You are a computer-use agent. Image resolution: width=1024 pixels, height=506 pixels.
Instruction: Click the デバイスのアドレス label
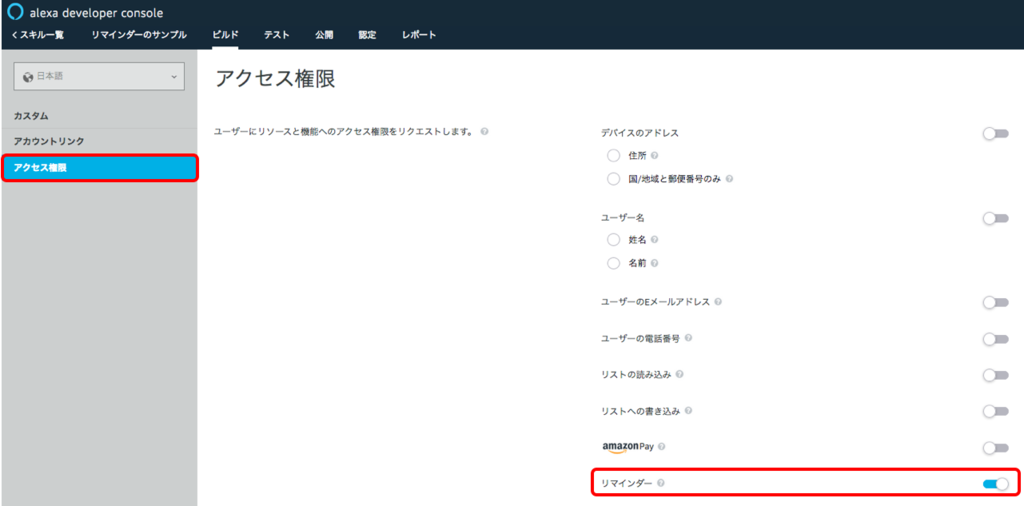coord(639,133)
